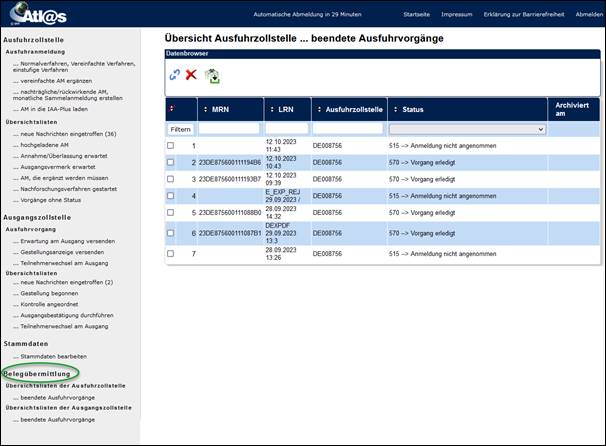Open Startseite in the top navigation

pos(418,16)
